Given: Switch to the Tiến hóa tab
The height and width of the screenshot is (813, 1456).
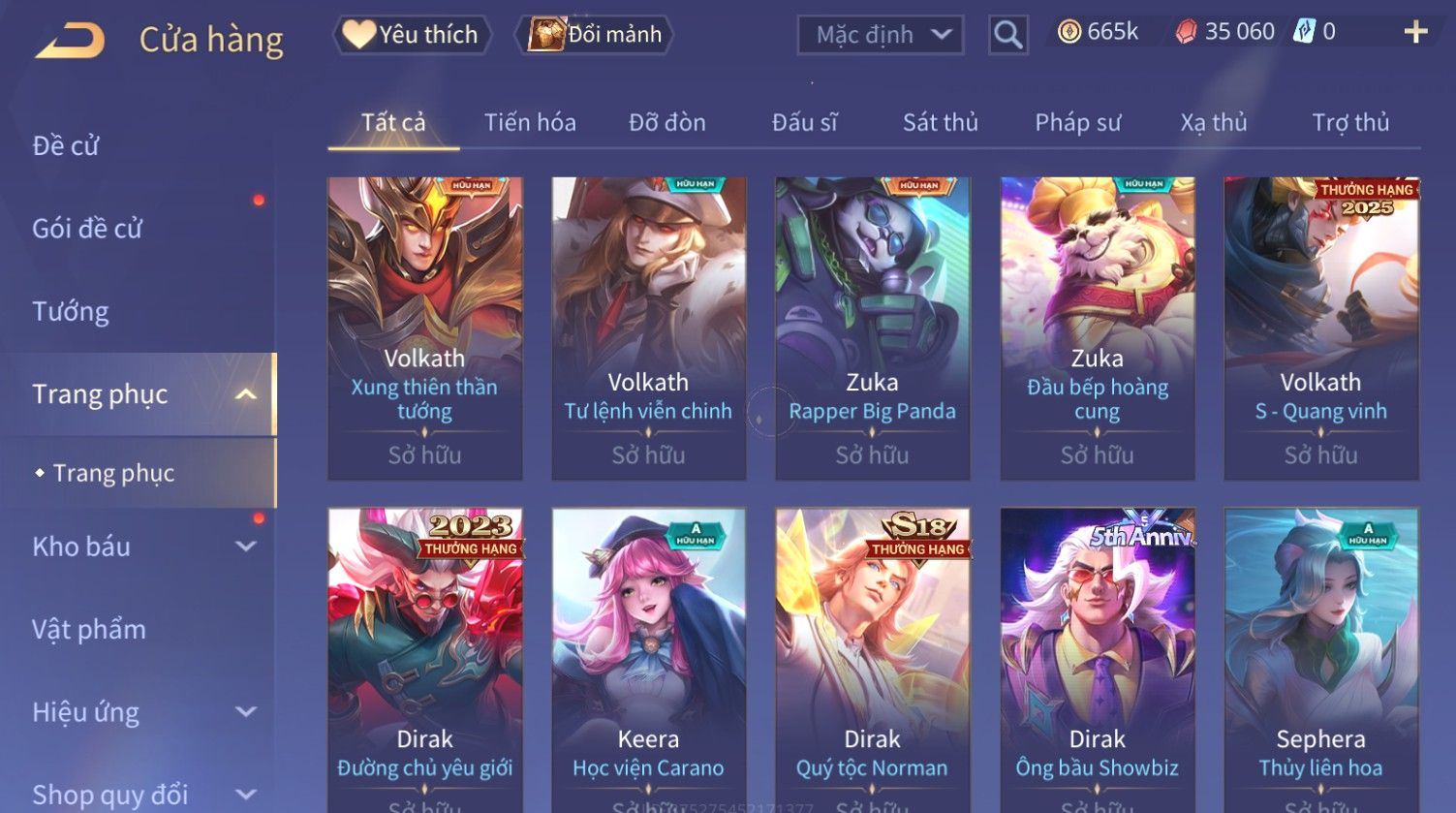Looking at the screenshot, I should point(530,123).
